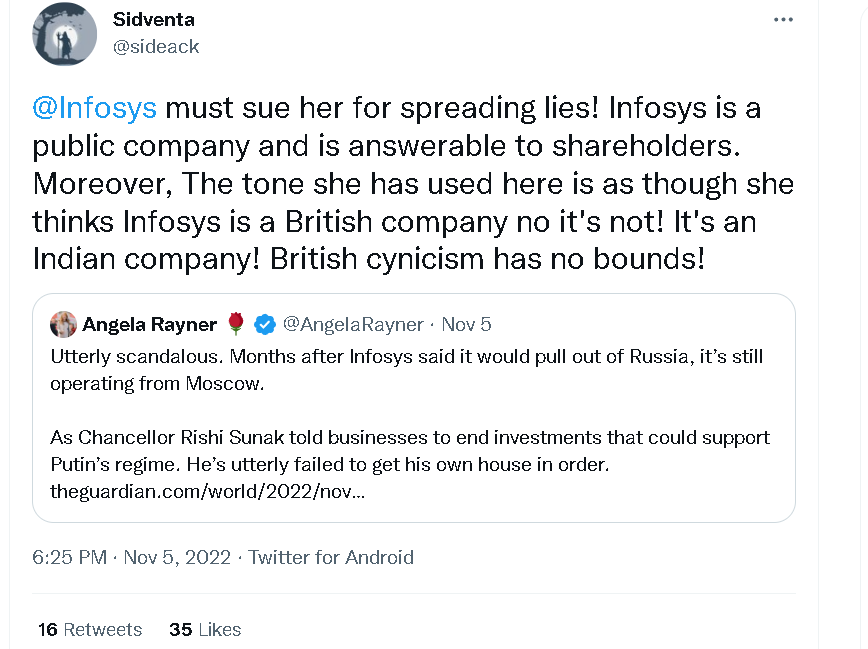Click the Nov 5 quoted tweet date
The image size is (868, 649).
point(466,324)
